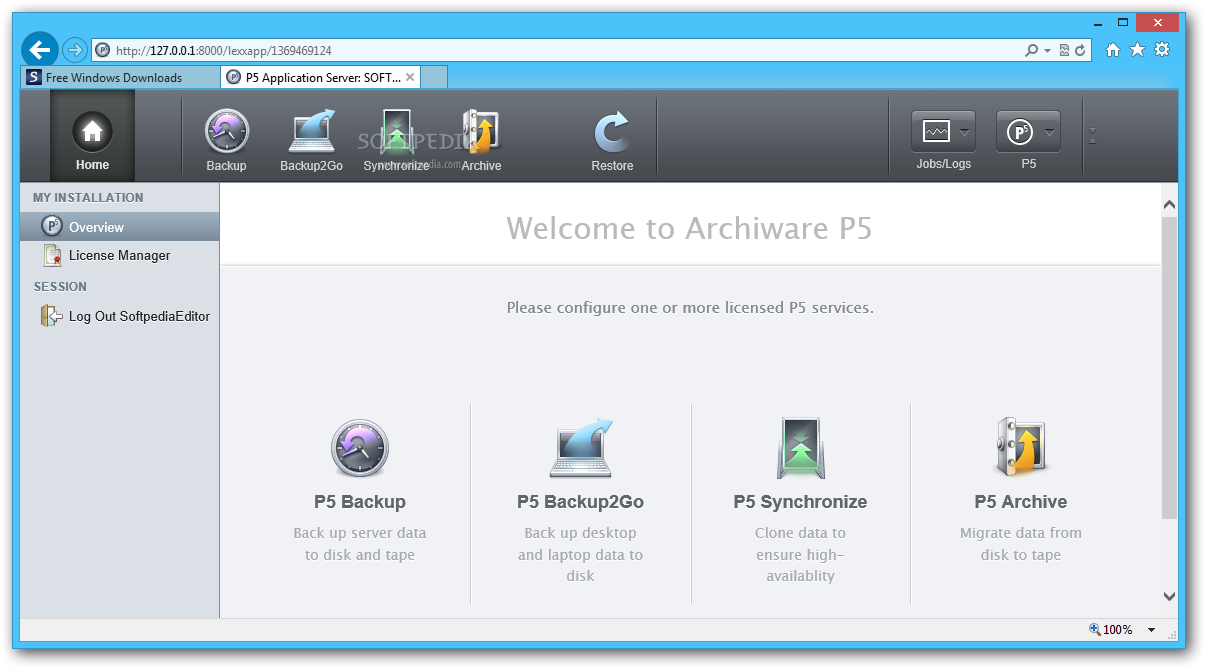Click the Welcome to Archiware P5 title
The image size is (1206, 669).
pyautogui.click(x=689, y=228)
